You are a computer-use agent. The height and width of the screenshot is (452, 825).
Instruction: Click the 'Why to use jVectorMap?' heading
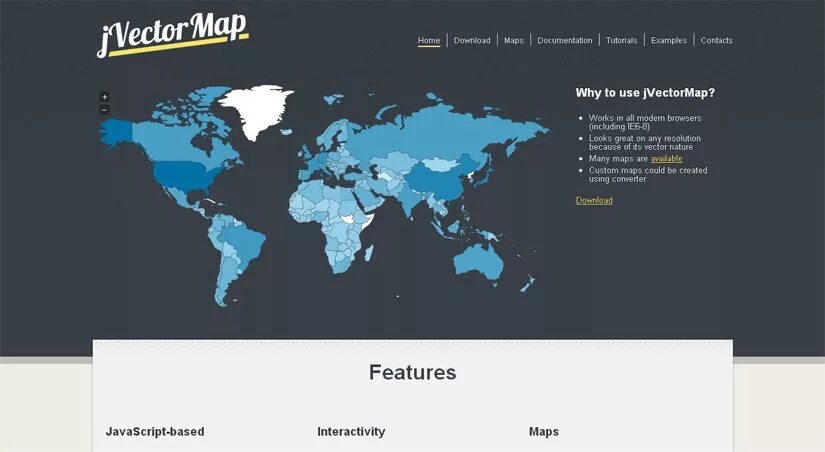pyautogui.click(x=645, y=93)
